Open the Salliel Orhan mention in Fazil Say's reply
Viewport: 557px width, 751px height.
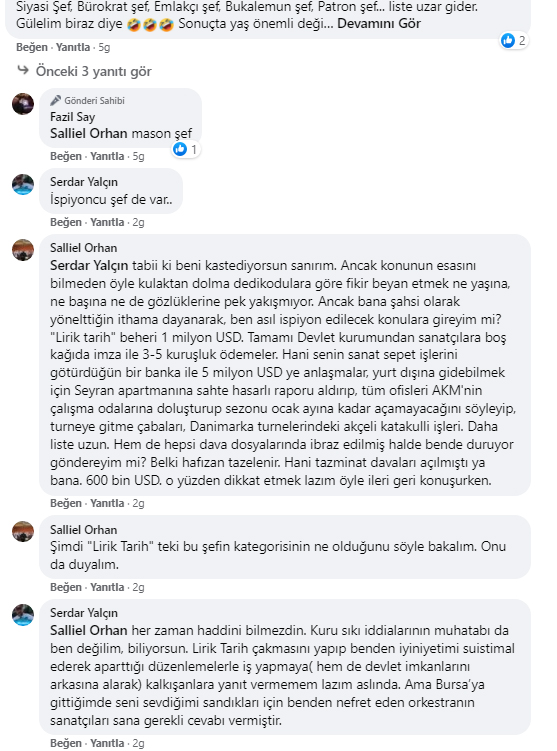[x=89, y=133]
